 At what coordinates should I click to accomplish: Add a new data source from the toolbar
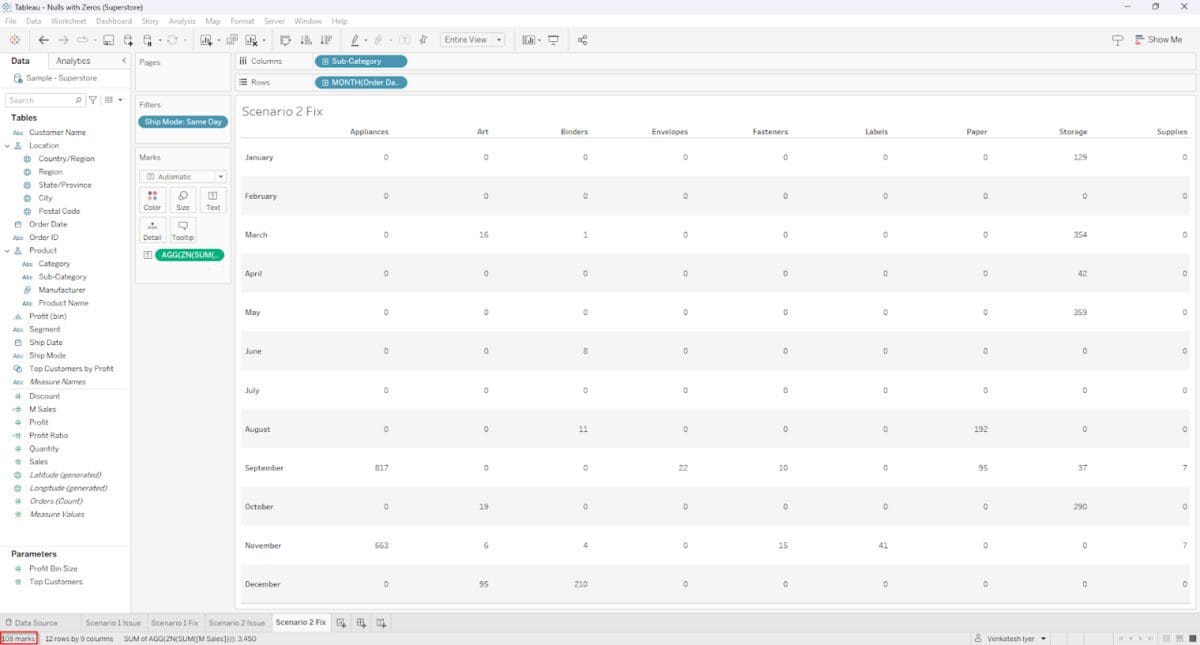click(127, 40)
